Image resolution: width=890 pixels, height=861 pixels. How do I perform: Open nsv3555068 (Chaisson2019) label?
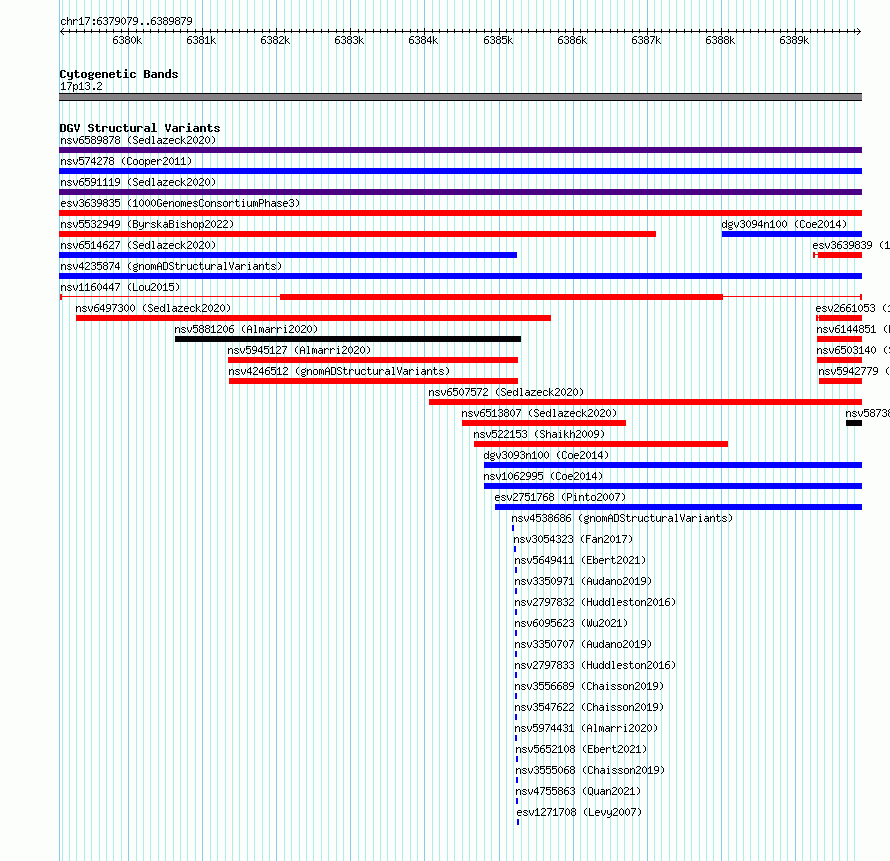pyautogui.click(x=590, y=770)
